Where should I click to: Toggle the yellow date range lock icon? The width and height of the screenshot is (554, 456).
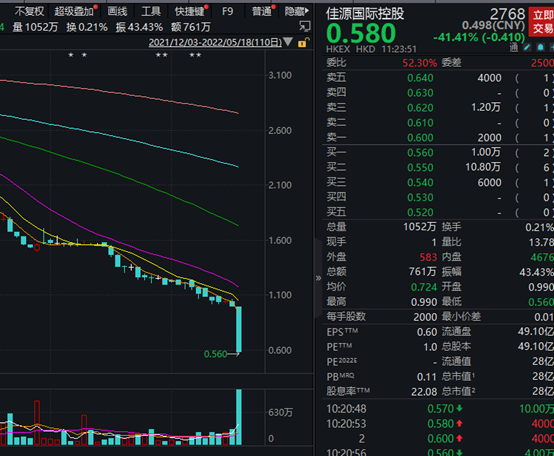pos(303,43)
